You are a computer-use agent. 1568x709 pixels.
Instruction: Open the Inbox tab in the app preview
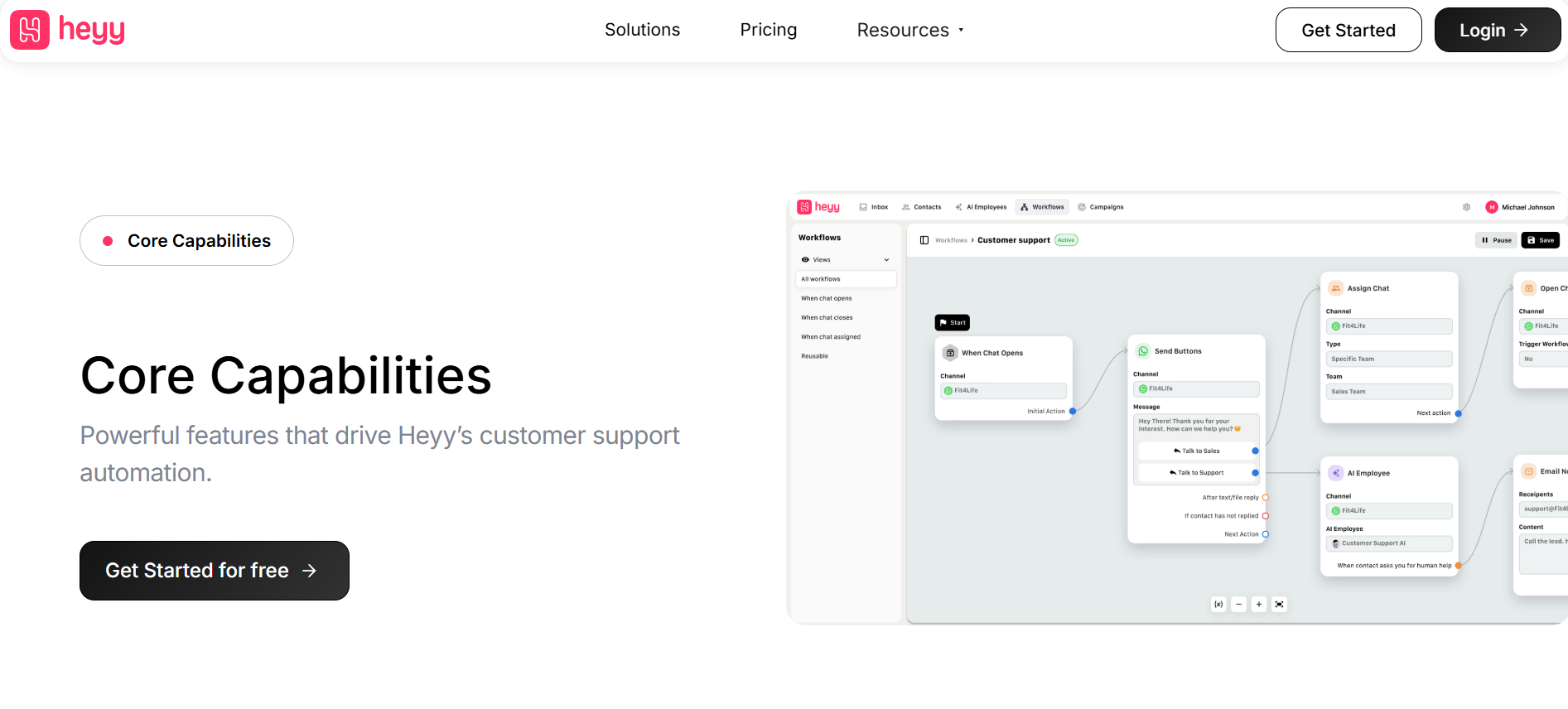coord(874,207)
